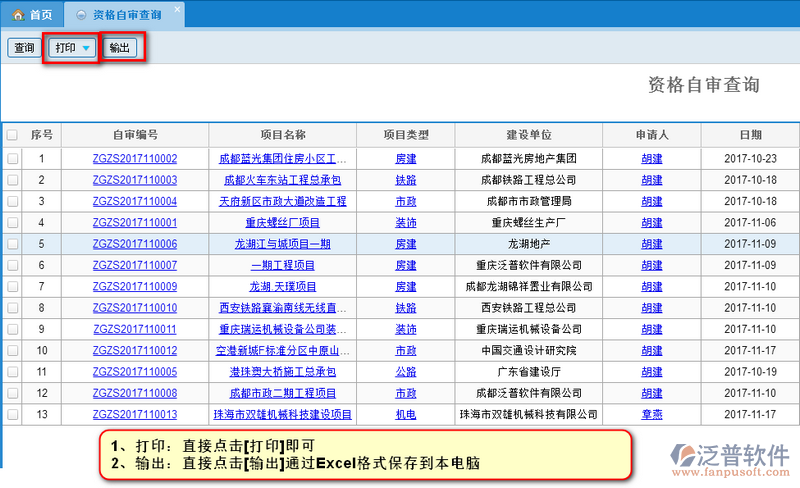The width and height of the screenshot is (800, 488).
Task: Open record link ZGZS2017110002
Action: 134,158
